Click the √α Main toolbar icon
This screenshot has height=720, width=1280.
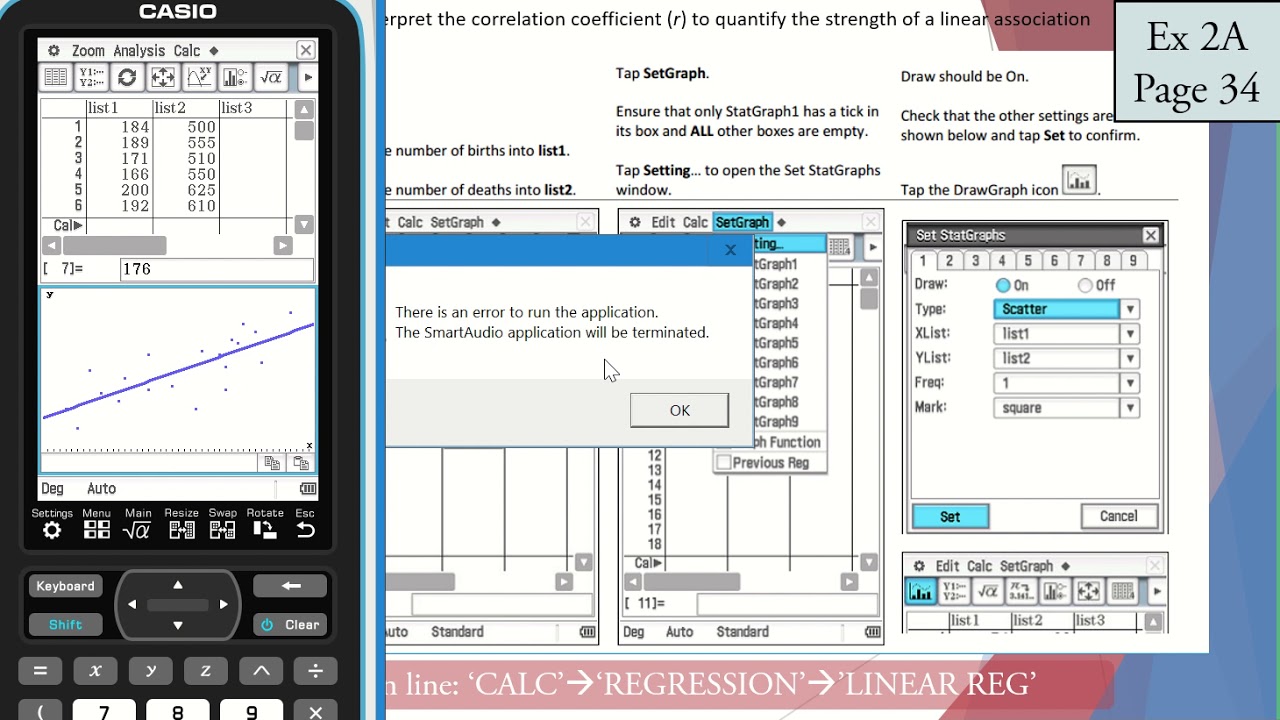click(271, 77)
